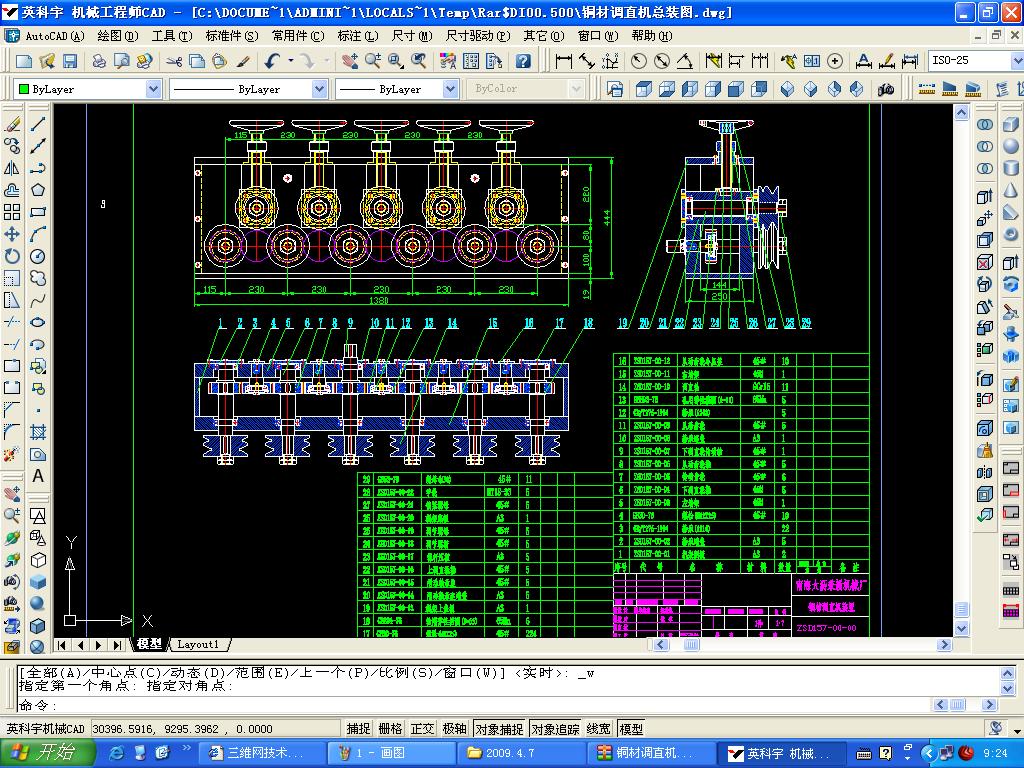
Task: Click the drawing's vertical scrollbar down arrow
Action: [x=961, y=628]
